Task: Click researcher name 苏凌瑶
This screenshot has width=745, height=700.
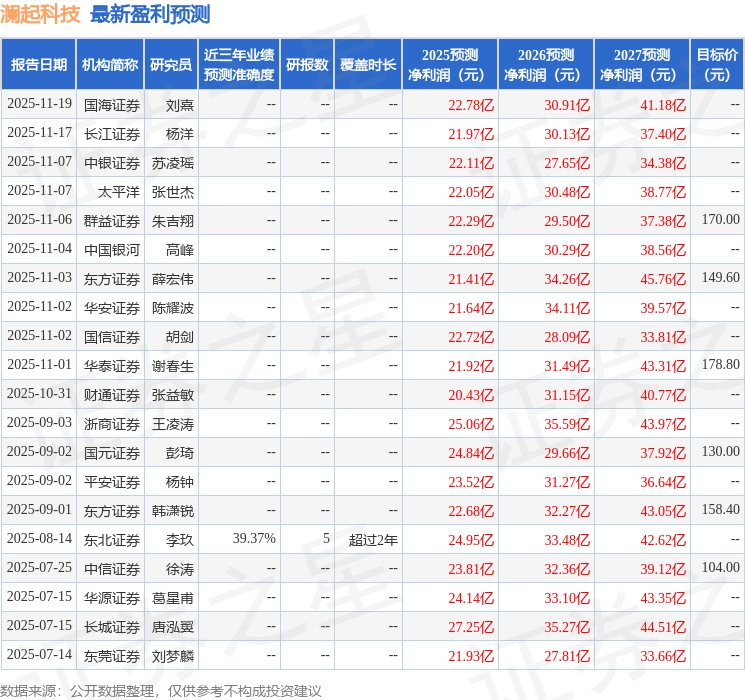Action: coord(173,163)
